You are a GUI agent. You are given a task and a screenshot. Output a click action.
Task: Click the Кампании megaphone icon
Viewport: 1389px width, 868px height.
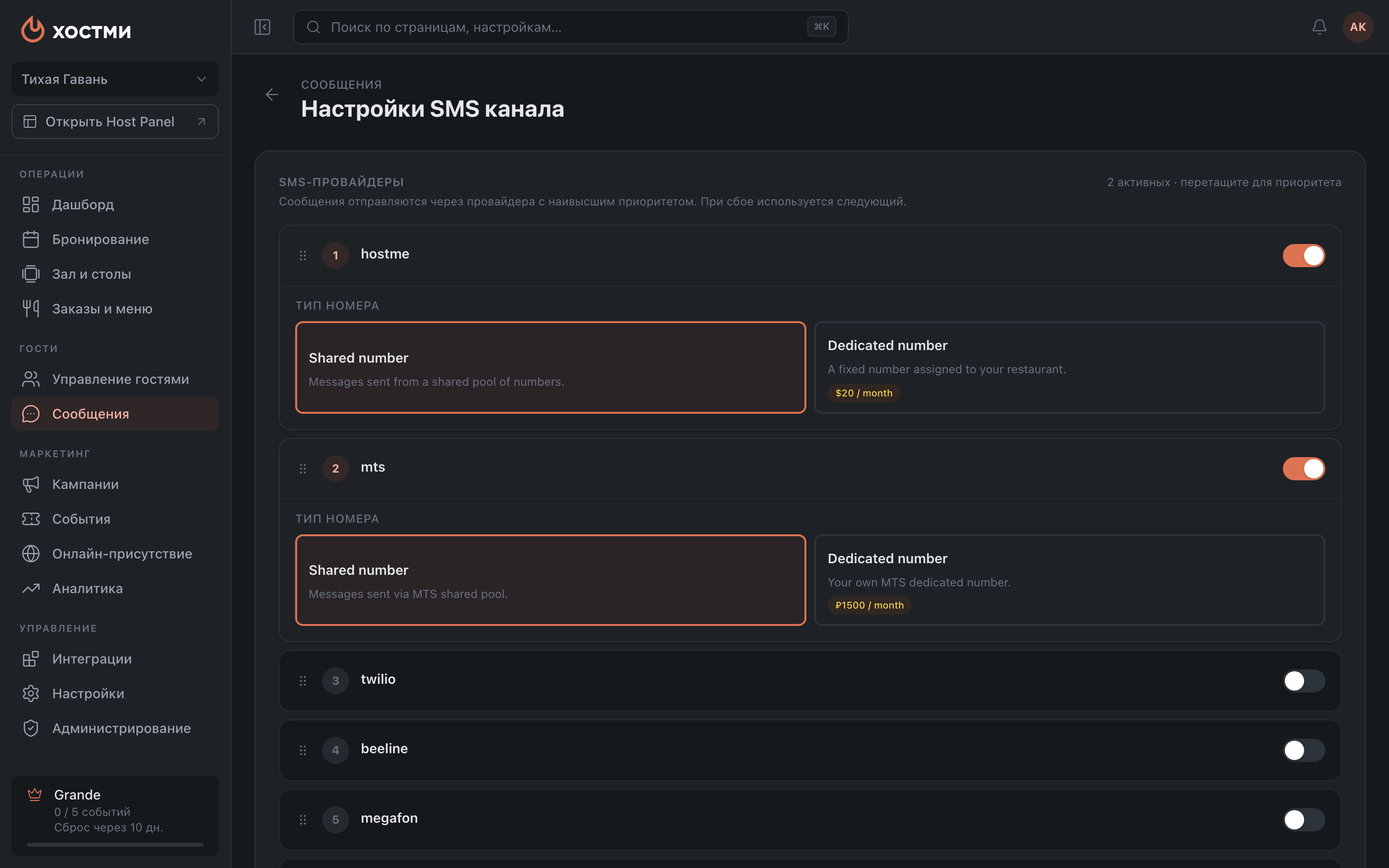click(x=30, y=485)
